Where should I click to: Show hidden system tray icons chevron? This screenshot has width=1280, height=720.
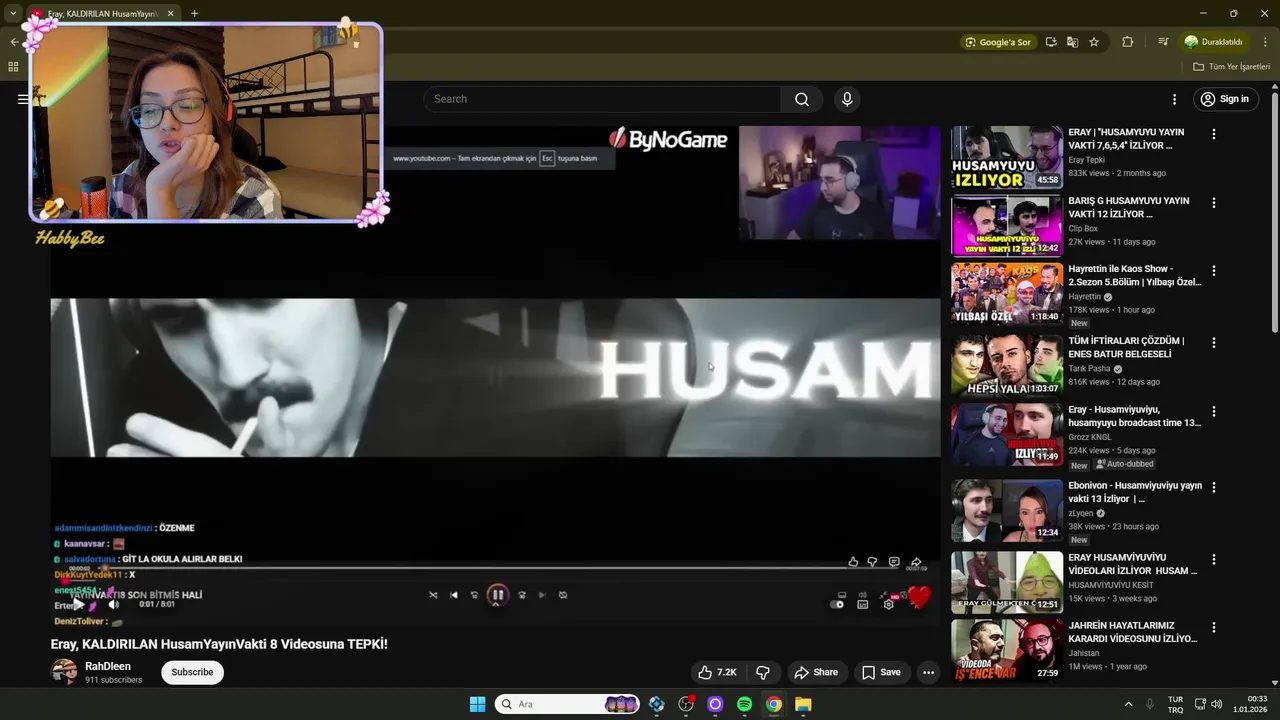[1128, 704]
